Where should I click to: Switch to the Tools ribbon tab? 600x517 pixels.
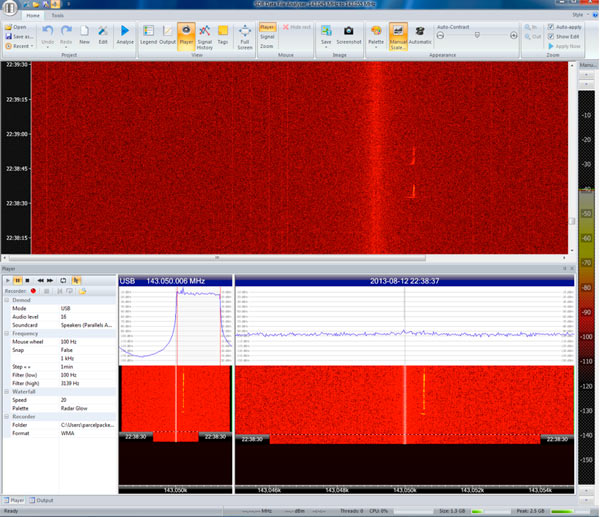[x=58, y=16]
